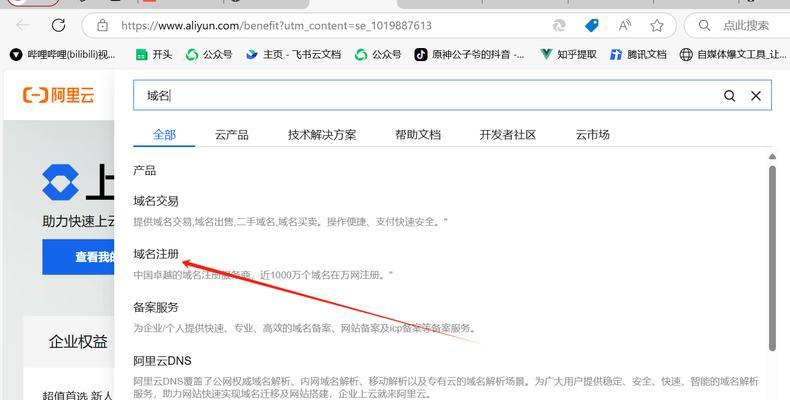Close the search panel with the X icon
Screen dimensions: 790x400
(x=756, y=96)
